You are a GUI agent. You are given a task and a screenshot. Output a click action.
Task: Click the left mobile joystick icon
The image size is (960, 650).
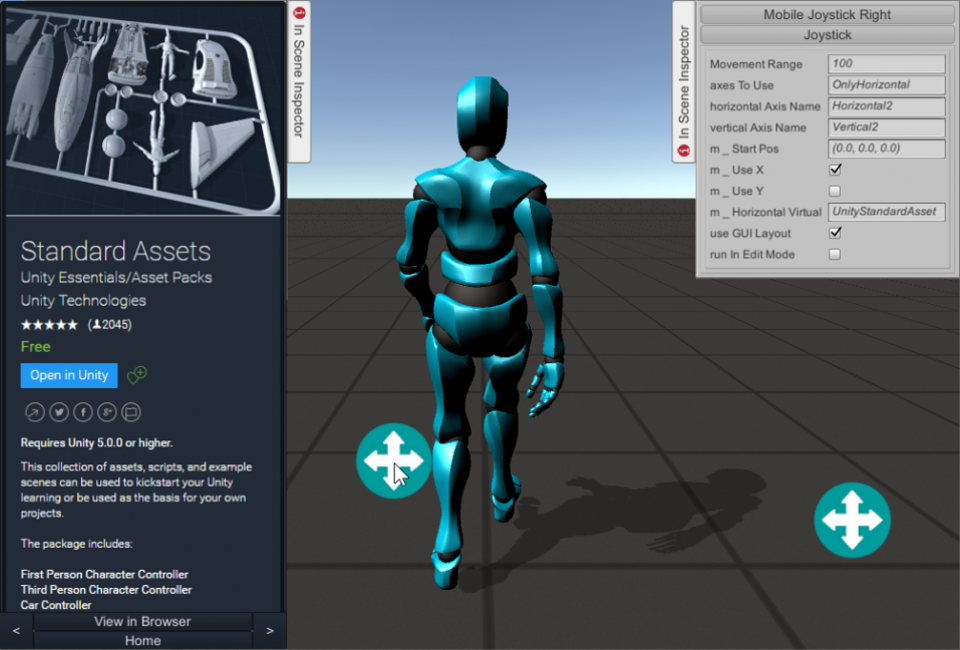tap(394, 460)
